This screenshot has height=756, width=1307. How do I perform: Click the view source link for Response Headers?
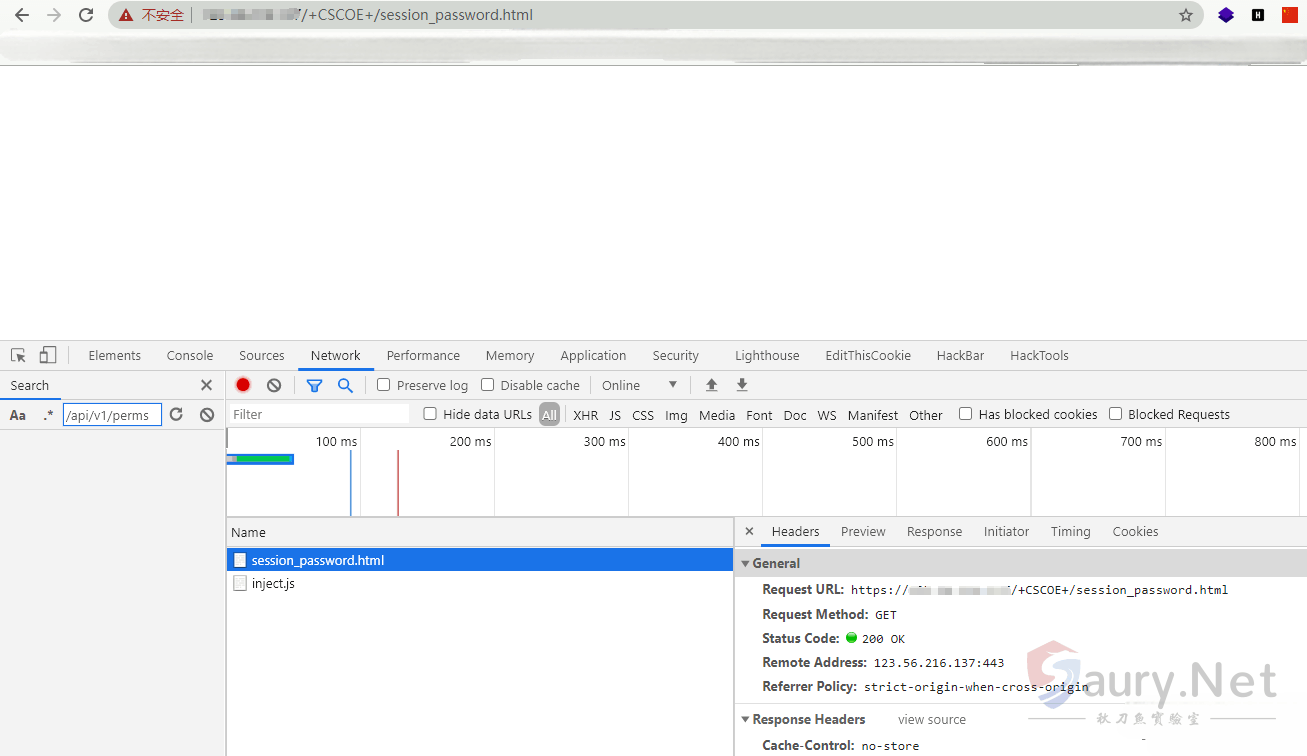931,719
